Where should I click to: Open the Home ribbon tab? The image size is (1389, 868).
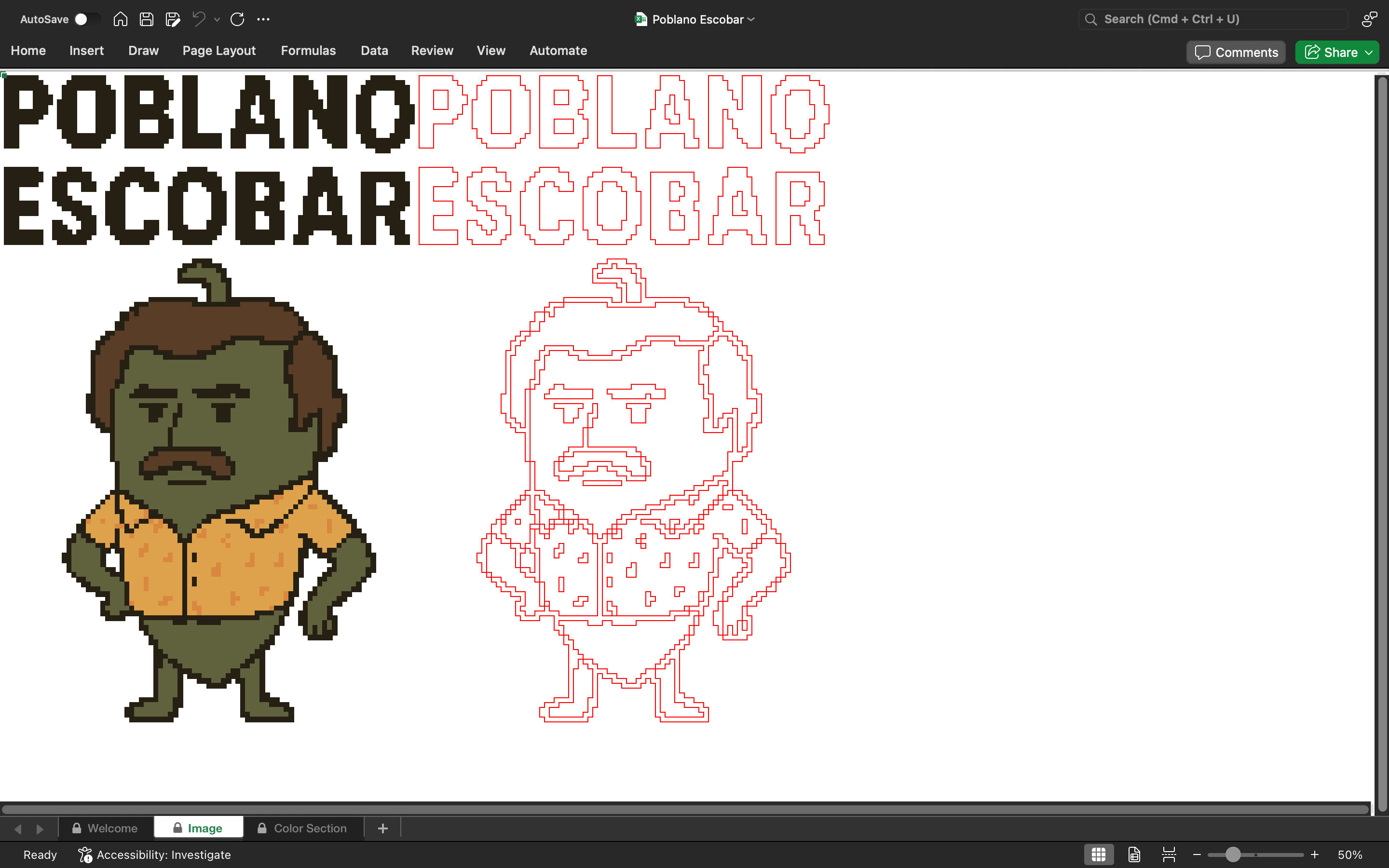click(x=28, y=51)
